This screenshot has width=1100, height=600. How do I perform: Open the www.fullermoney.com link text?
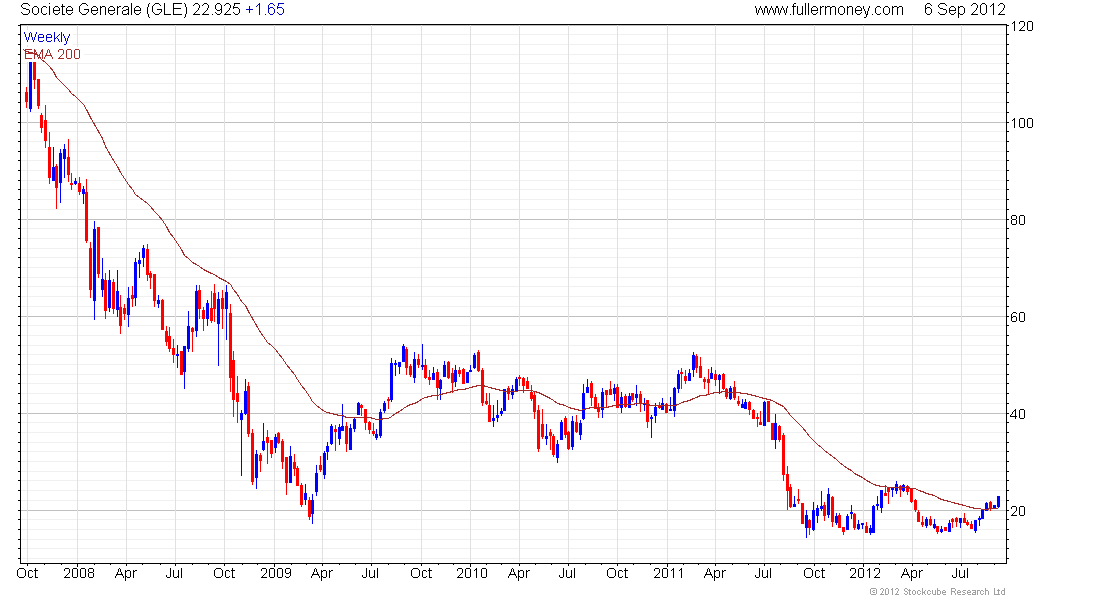(x=829, y=10)
